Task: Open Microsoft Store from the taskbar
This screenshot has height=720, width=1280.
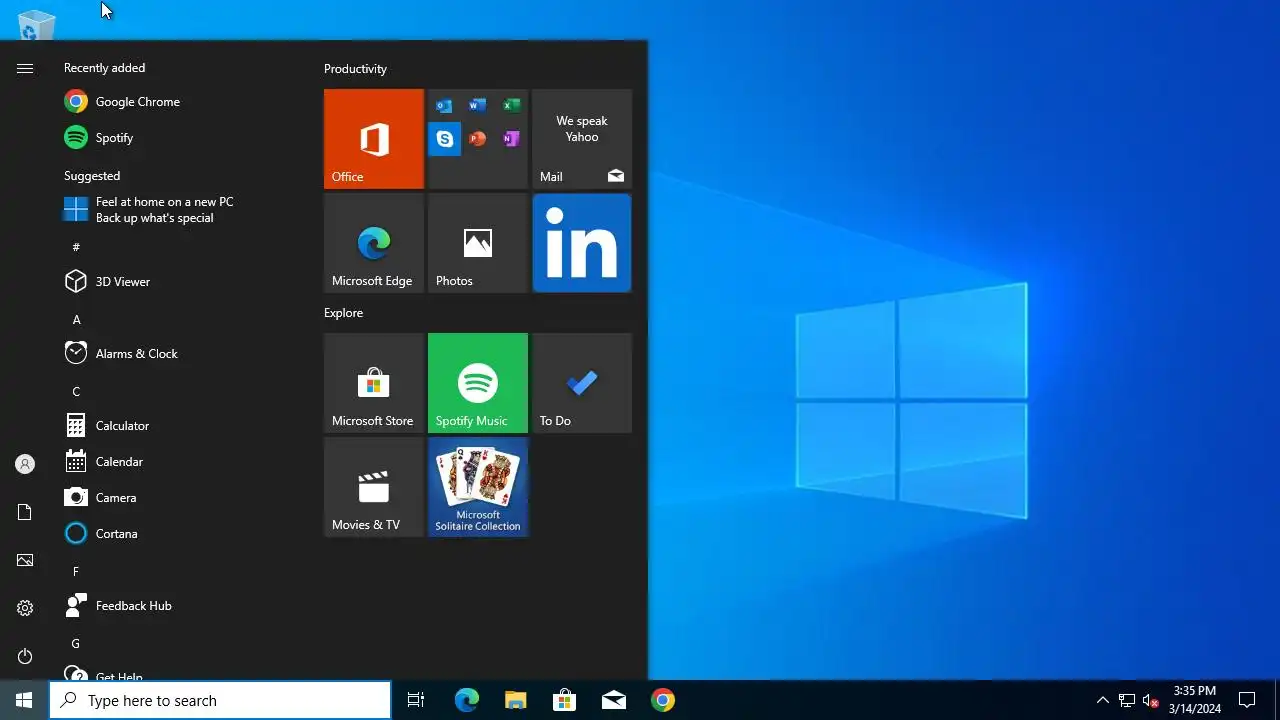Action: (564, 700)
